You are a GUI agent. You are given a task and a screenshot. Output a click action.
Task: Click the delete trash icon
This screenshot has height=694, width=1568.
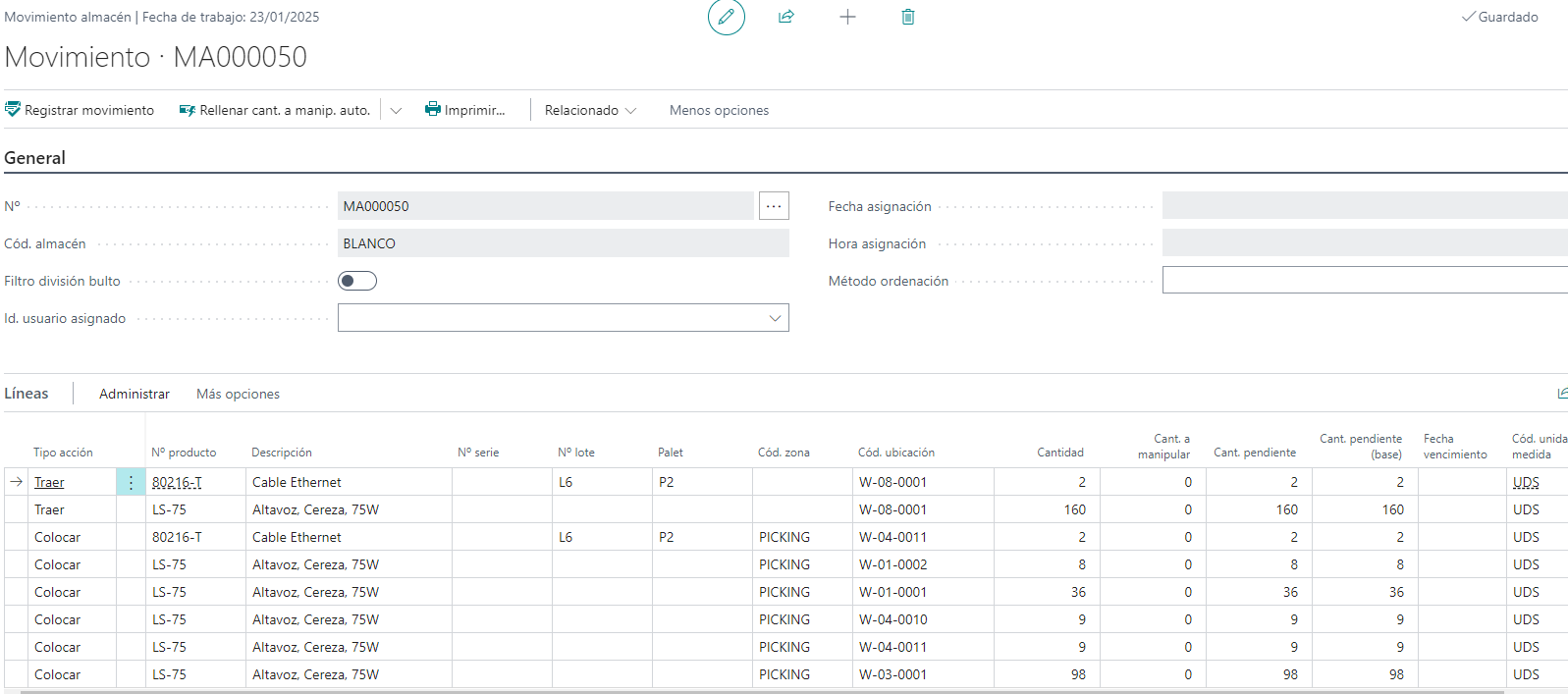pos(908,17)
